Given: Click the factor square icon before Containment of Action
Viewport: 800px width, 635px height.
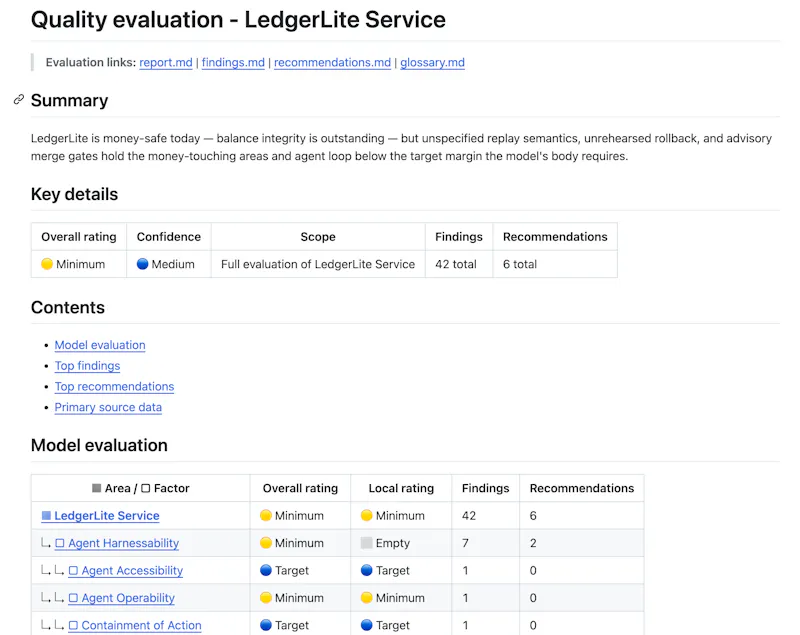Looking at the screenshot, I should (73, 625).
